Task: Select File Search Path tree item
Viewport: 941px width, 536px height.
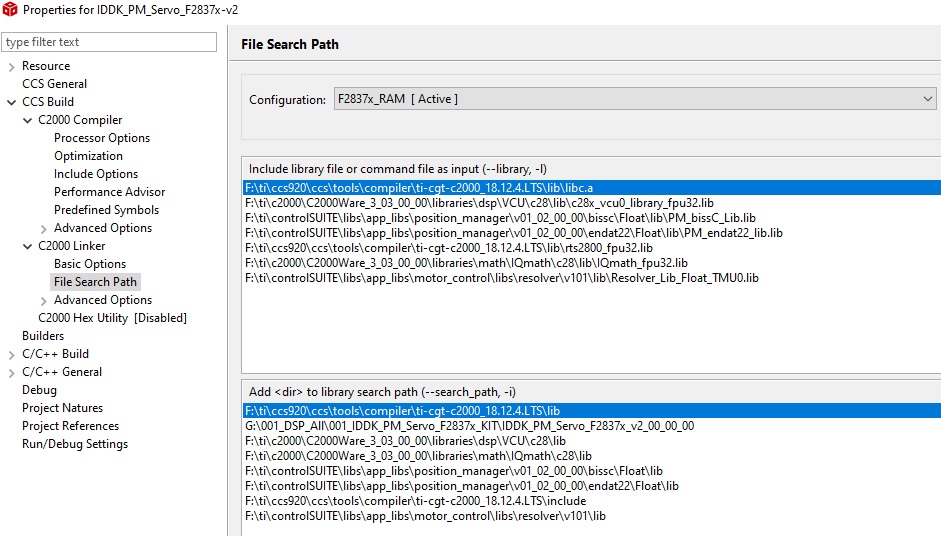Action: tap(95, 282)
